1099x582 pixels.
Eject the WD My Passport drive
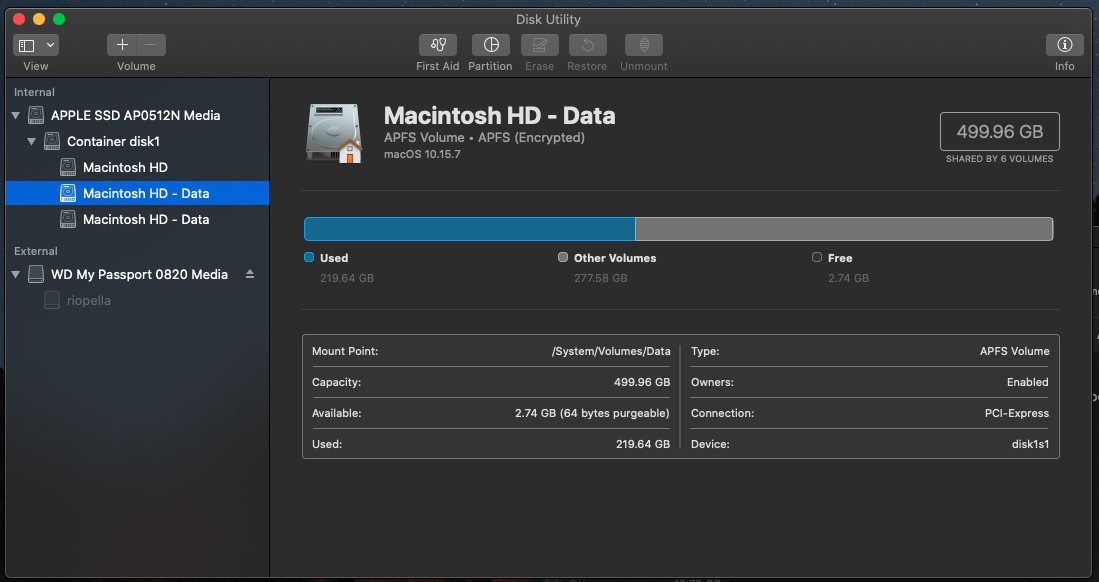click(250, 274)
